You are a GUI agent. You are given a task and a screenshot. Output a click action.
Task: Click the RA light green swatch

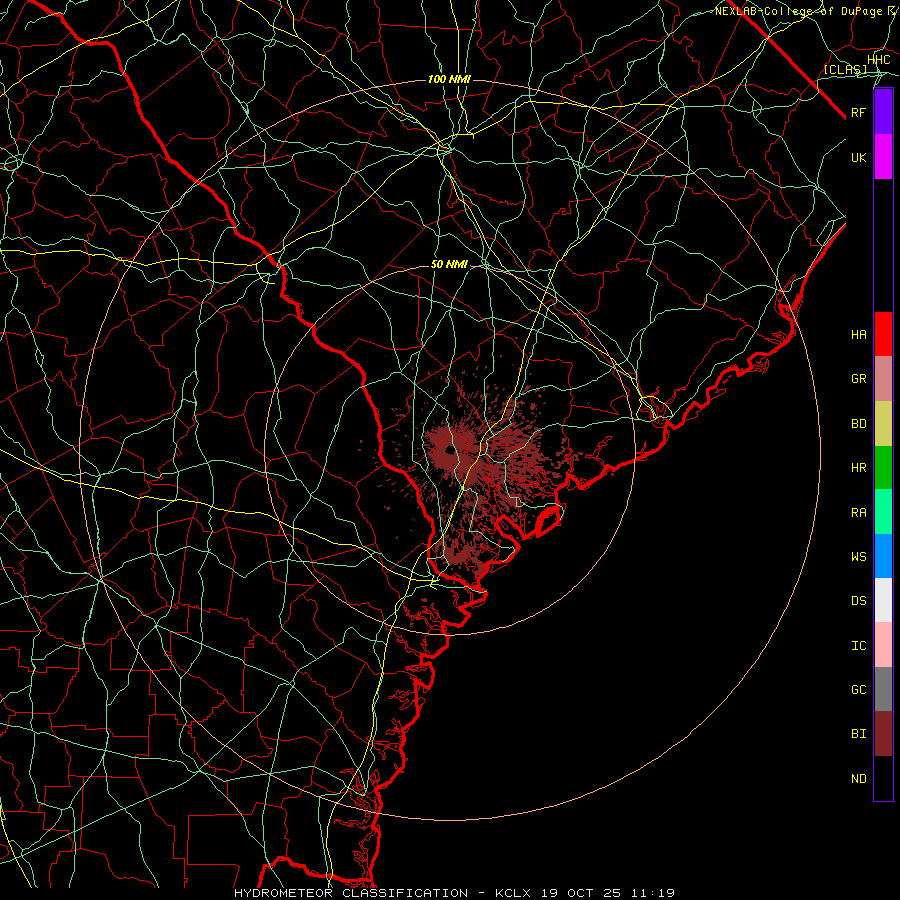click(883, 512)
